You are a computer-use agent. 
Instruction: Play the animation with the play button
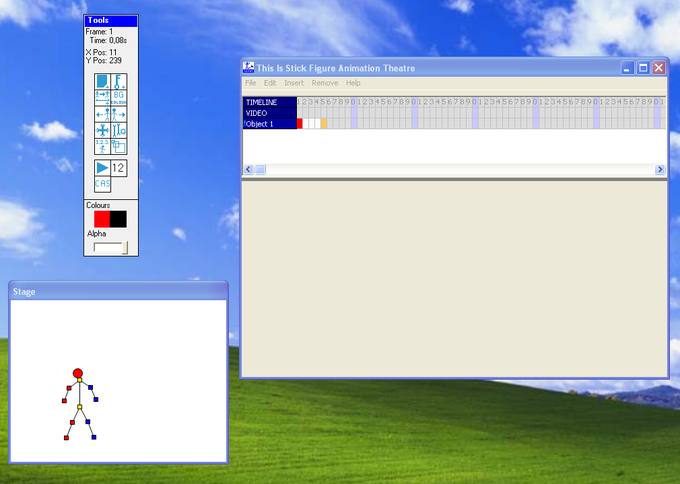click(x=102, y=168)
